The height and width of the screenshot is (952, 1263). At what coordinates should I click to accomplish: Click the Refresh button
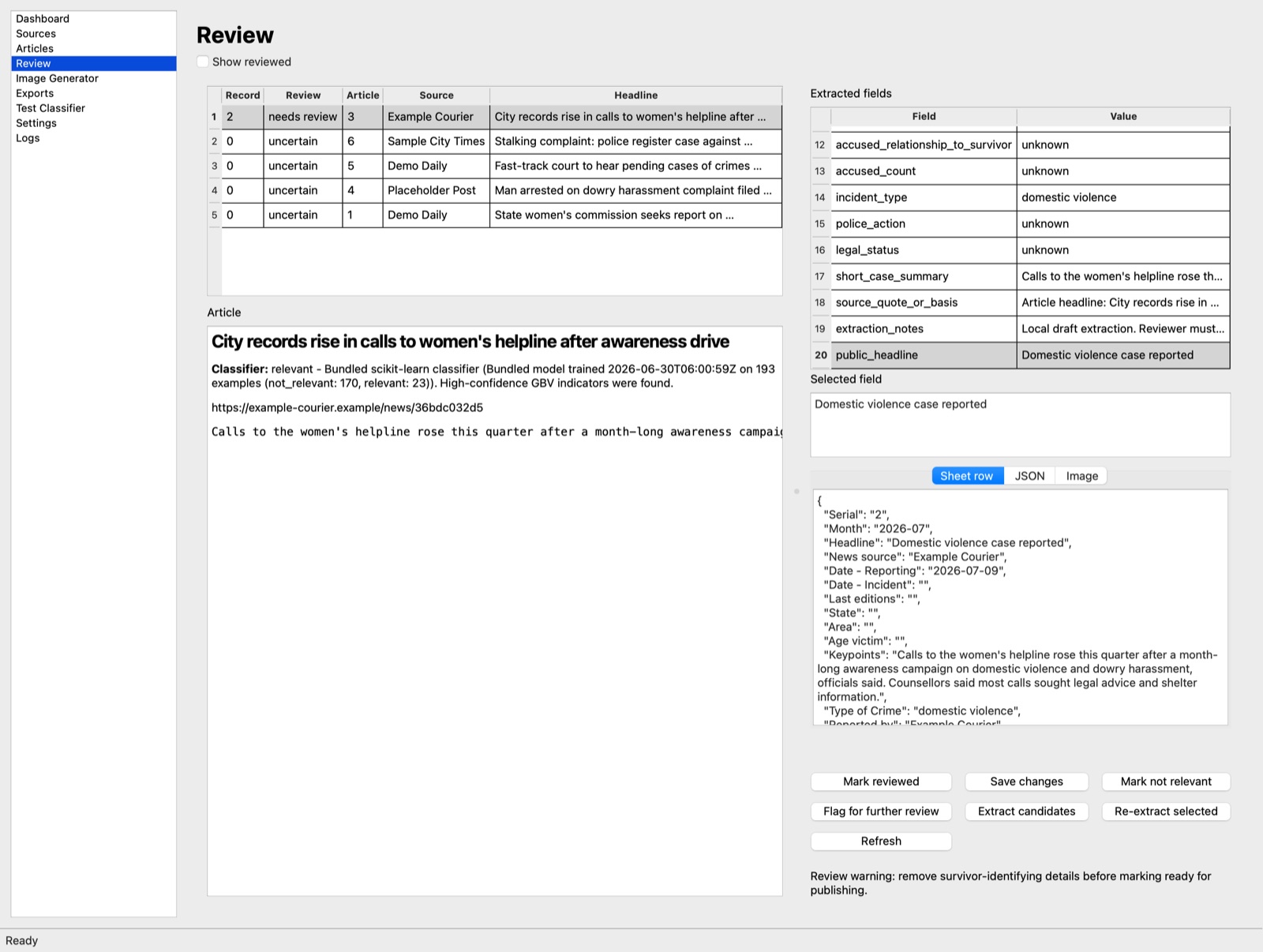tap(881, 841)
